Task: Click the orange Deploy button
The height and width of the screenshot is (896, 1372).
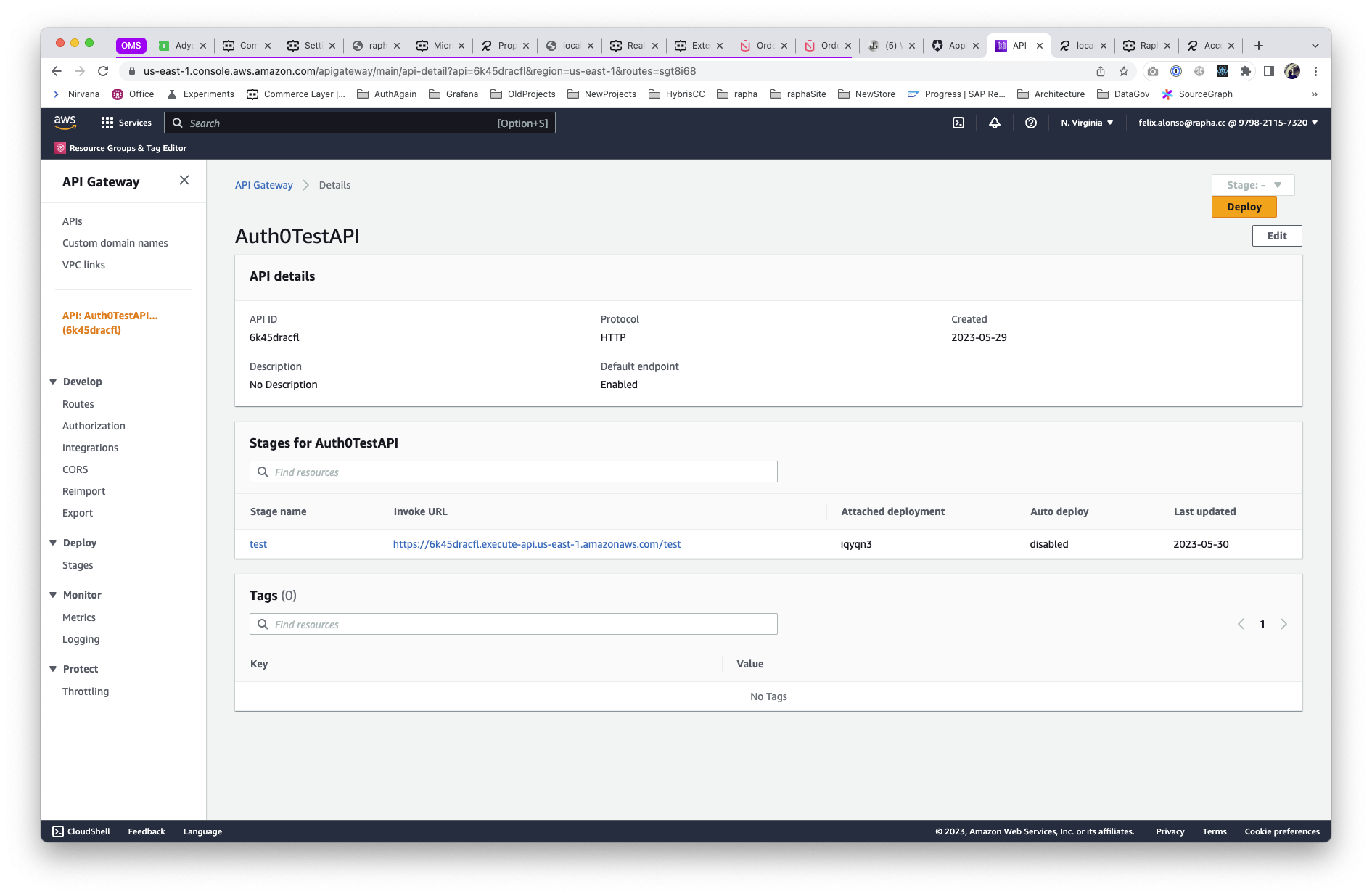Action: pos(1244,207)
